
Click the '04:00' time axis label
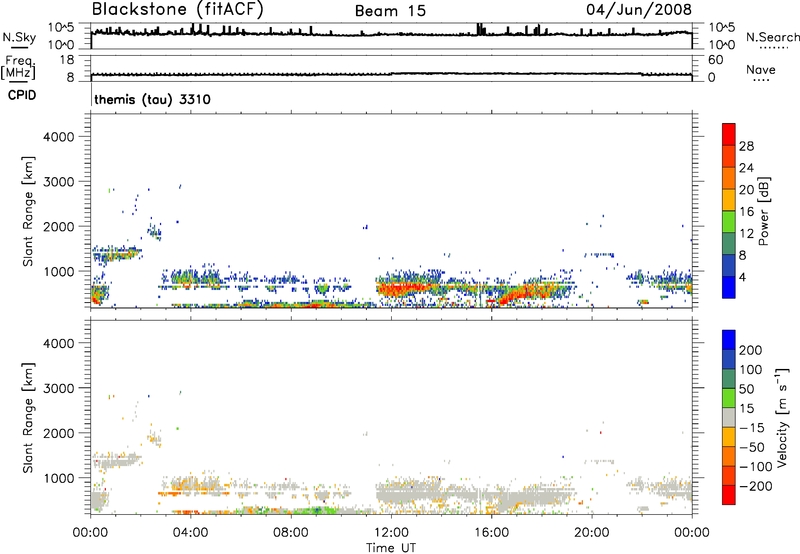coord(190,533)
